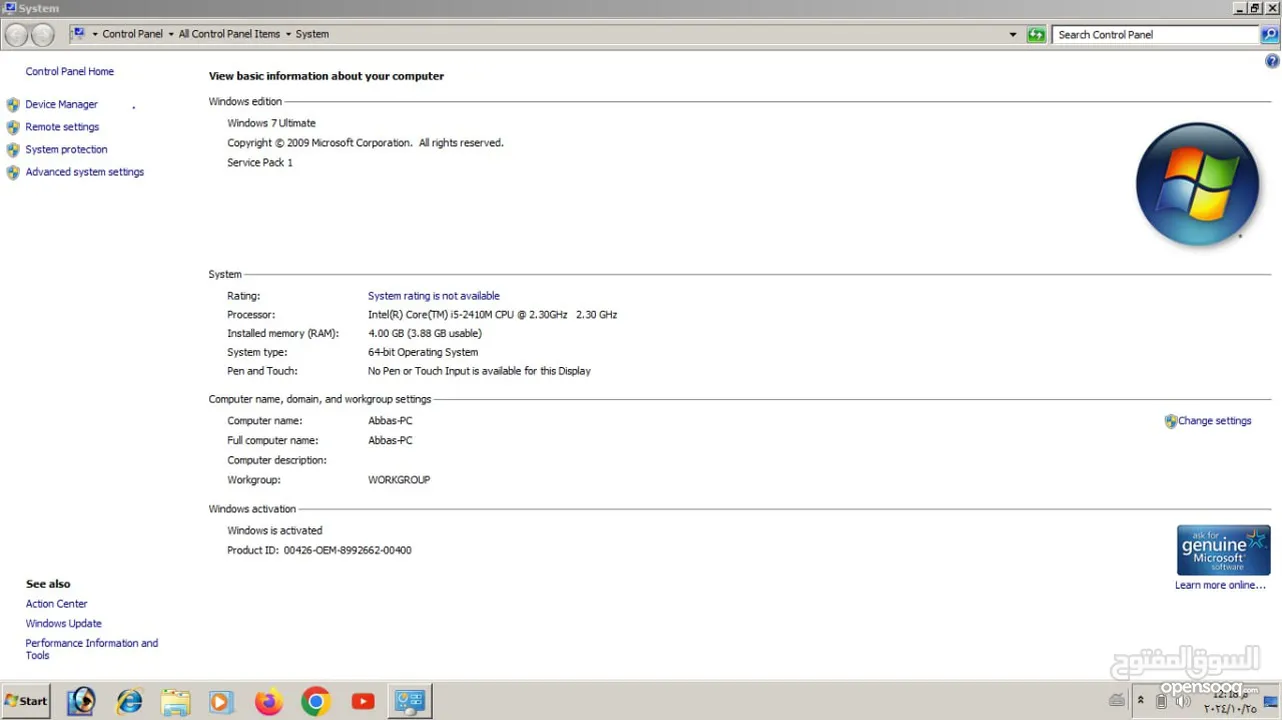Click the Control Panel taskbar button
The width and height of the screenshot is (1282, 720).
(410, 702)
